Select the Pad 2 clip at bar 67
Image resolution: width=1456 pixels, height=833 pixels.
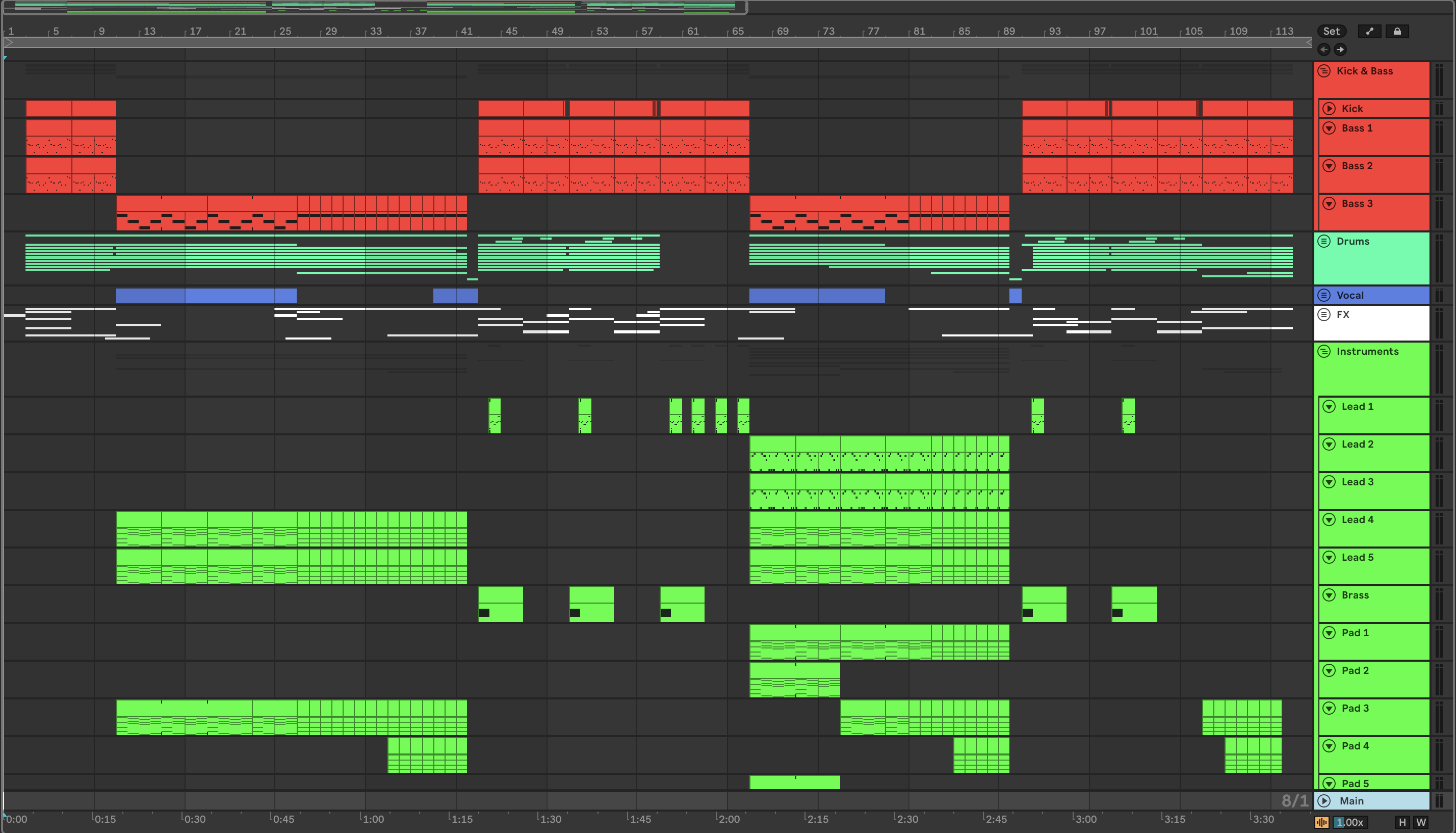pos(795,680)
